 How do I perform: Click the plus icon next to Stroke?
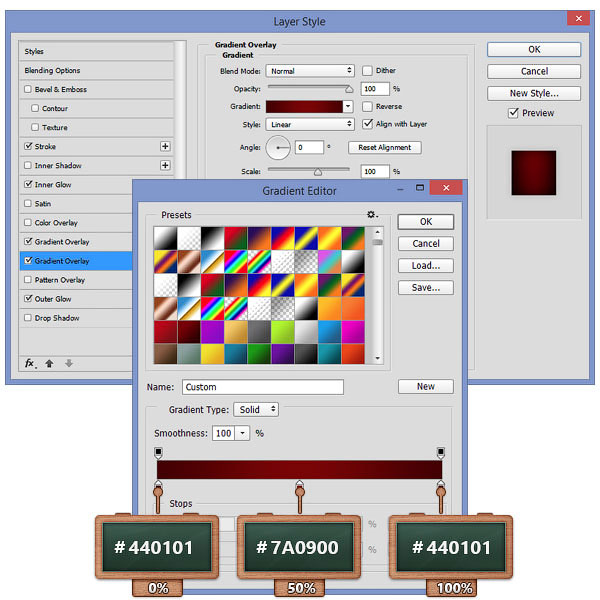click(x=165, y=146)
